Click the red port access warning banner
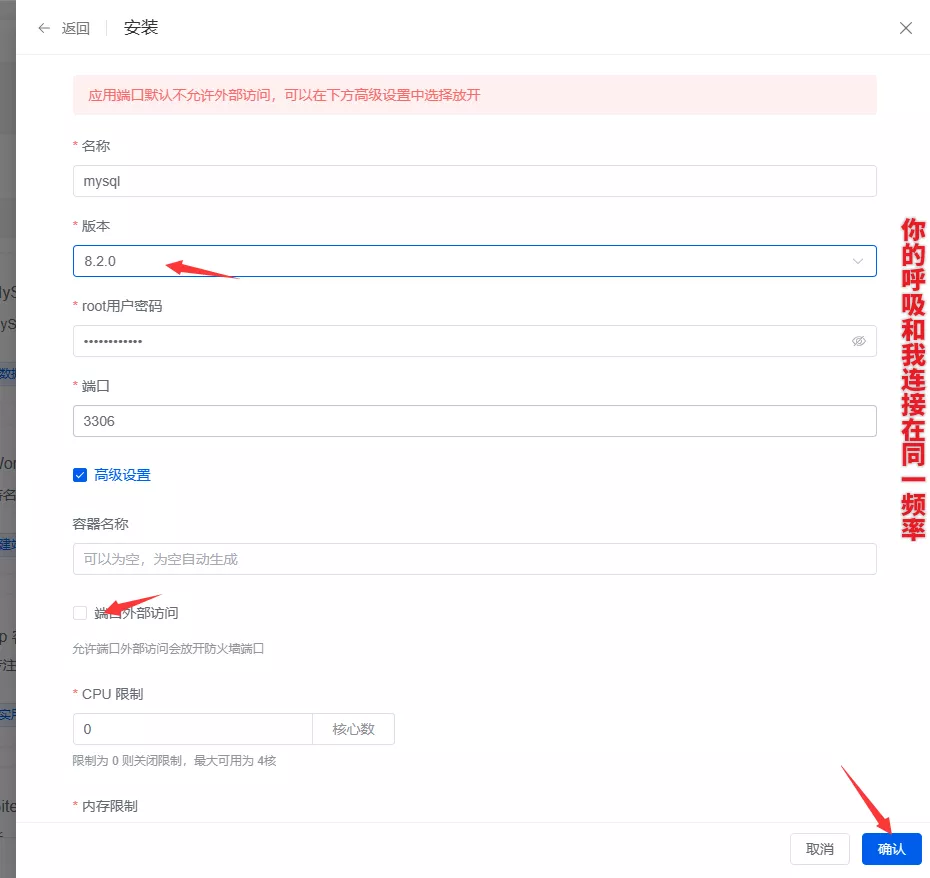The image size is (930, 878). click(x=474, y=95)
